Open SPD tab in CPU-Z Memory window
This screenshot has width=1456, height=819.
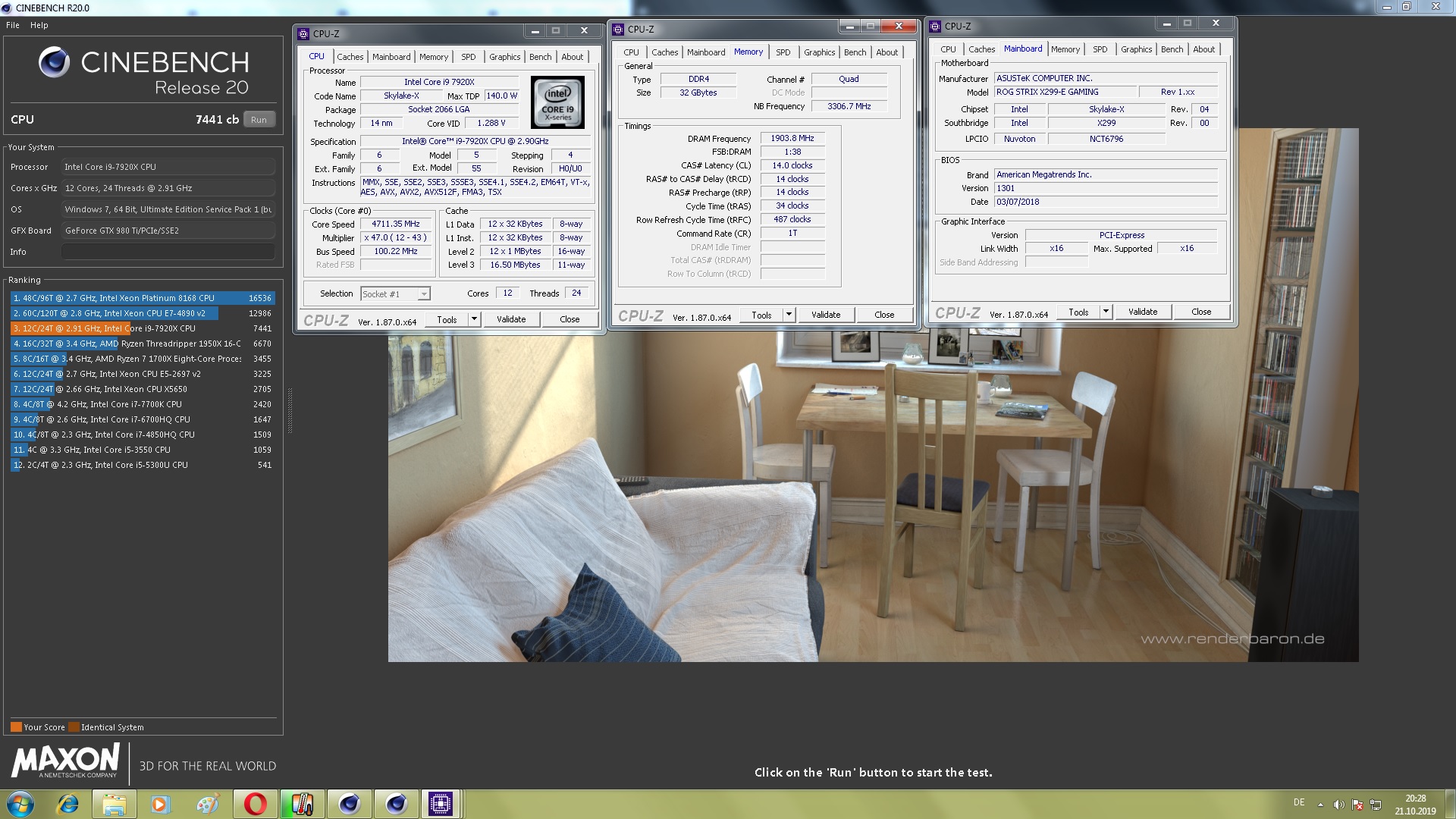click(783, 52)
